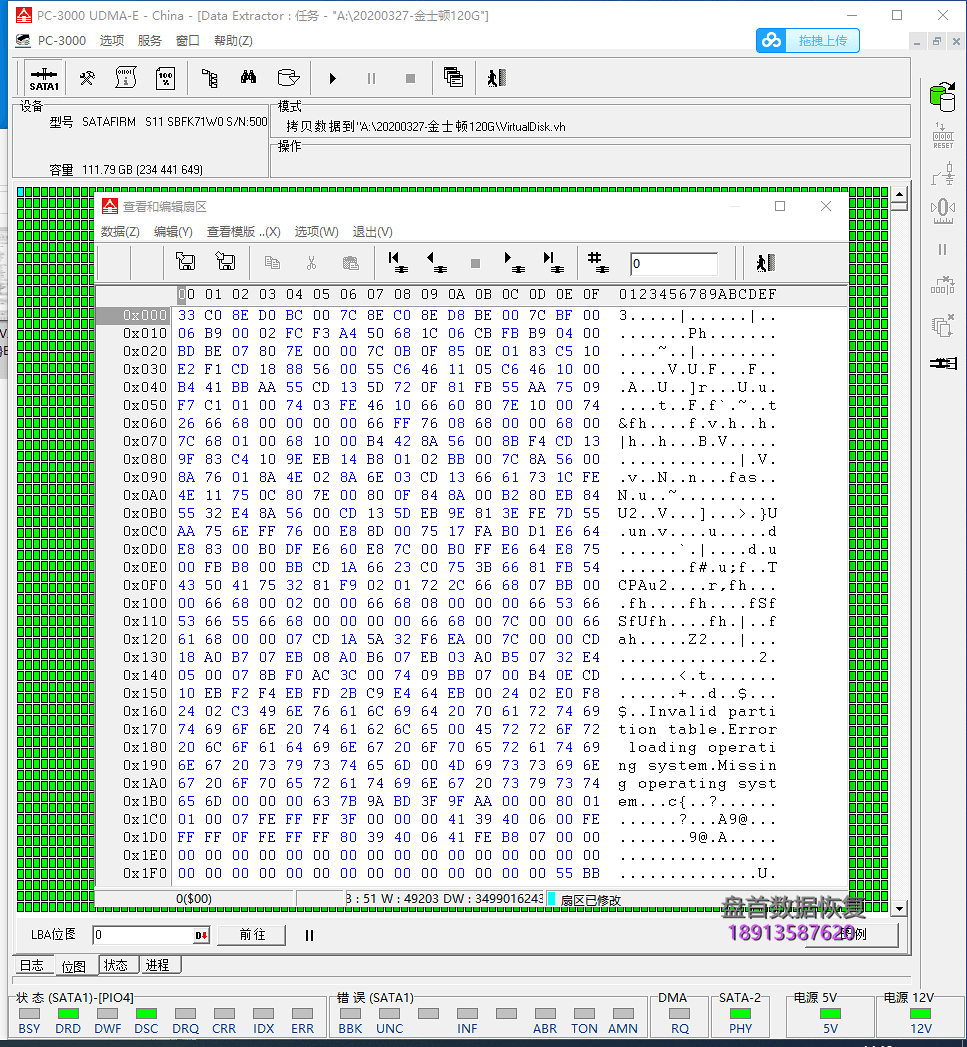
Task: Switch to the 位图 tab
Action: [73, 967]
